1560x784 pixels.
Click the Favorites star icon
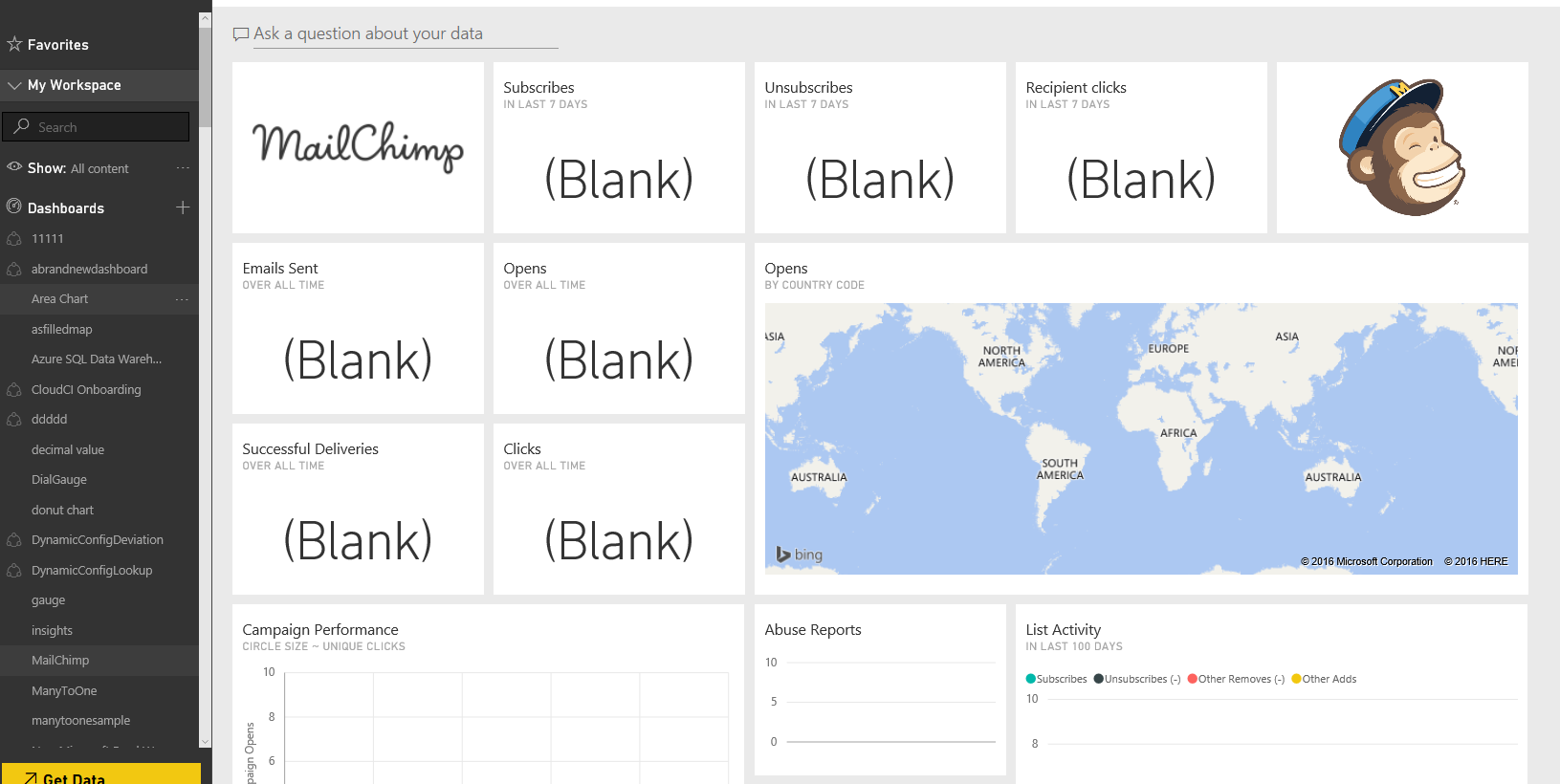(x=14, y=44)
